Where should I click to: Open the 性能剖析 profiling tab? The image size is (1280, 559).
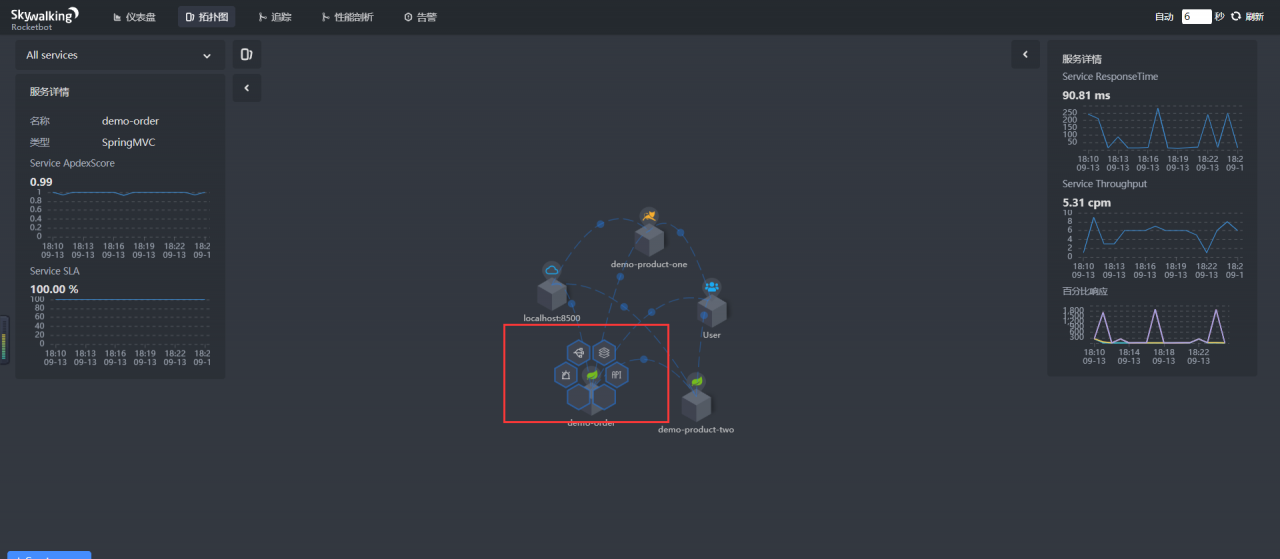347,17
